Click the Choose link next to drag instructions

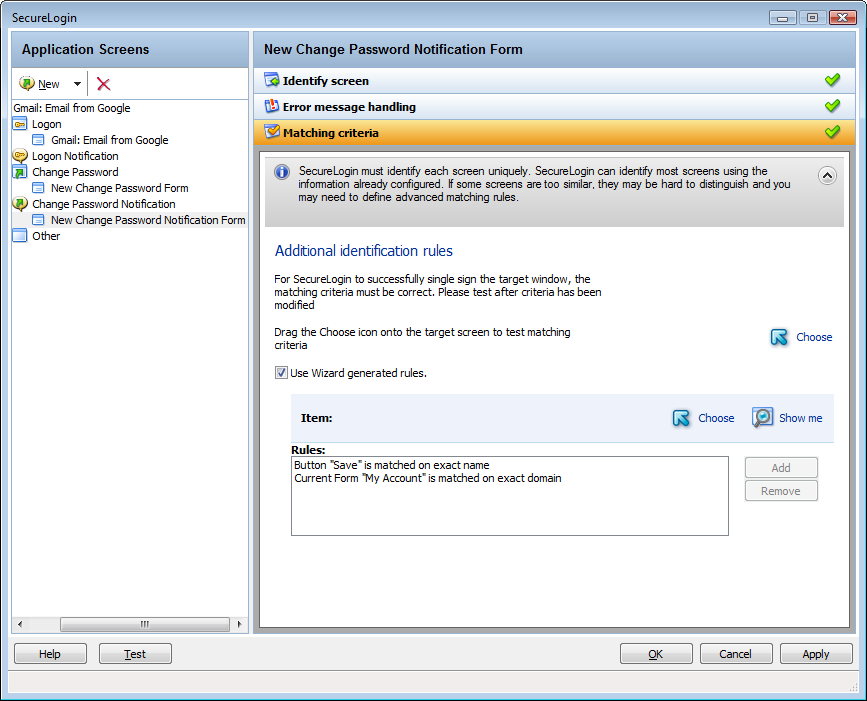(x=814, y=337)
